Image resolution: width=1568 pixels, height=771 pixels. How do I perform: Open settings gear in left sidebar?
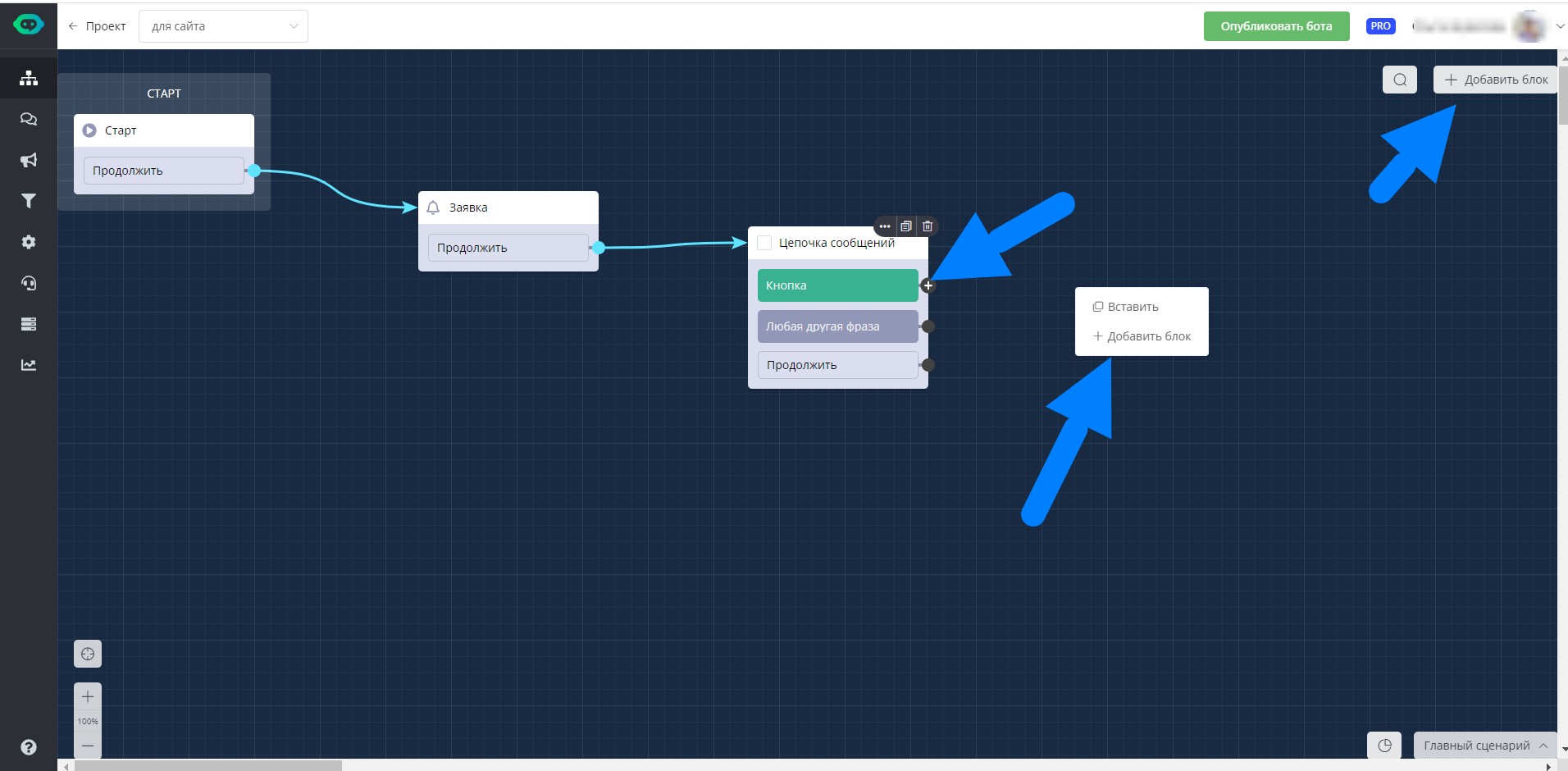(x=29, y=242)
